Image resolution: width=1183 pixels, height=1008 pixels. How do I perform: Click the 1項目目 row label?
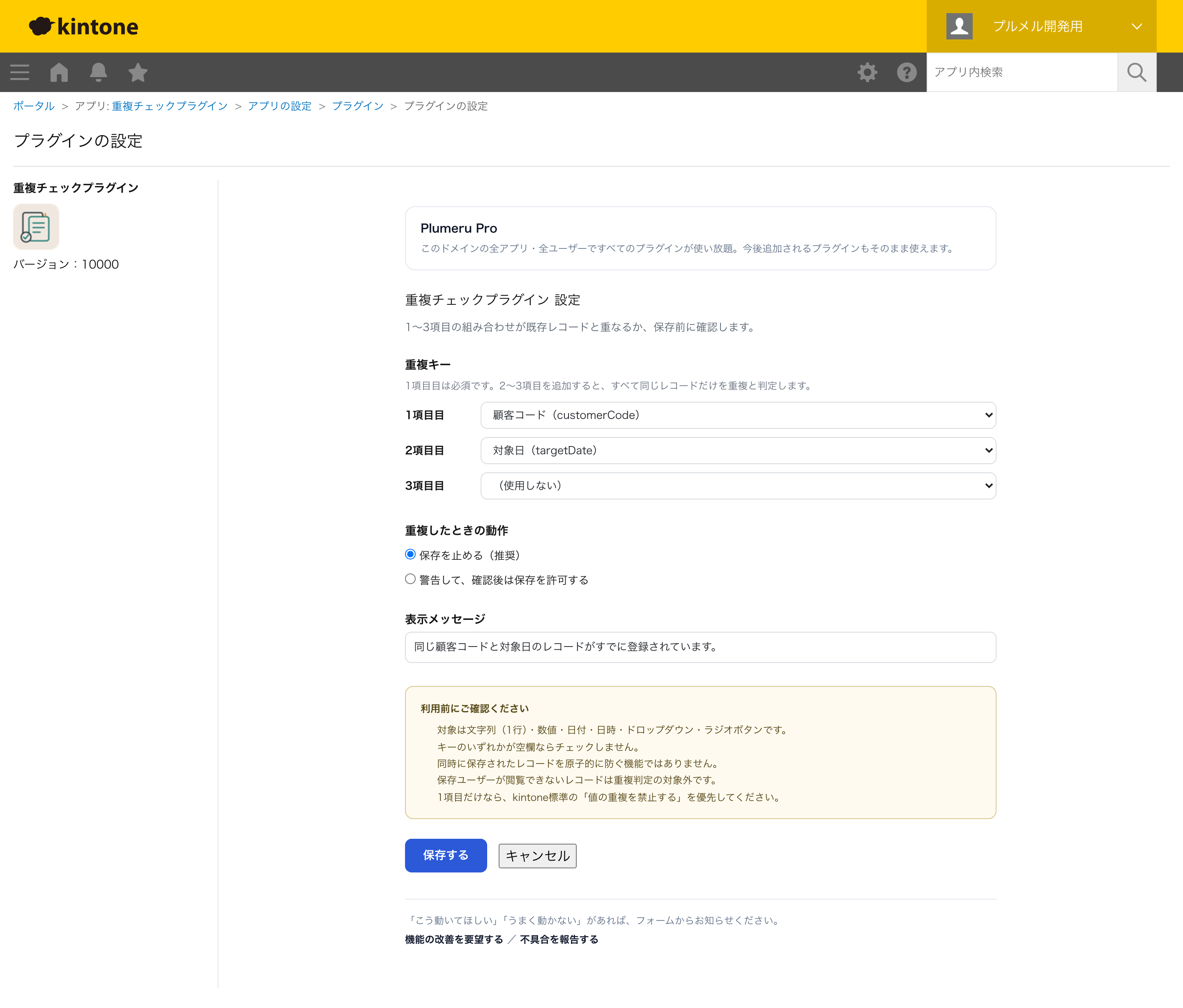424,415
